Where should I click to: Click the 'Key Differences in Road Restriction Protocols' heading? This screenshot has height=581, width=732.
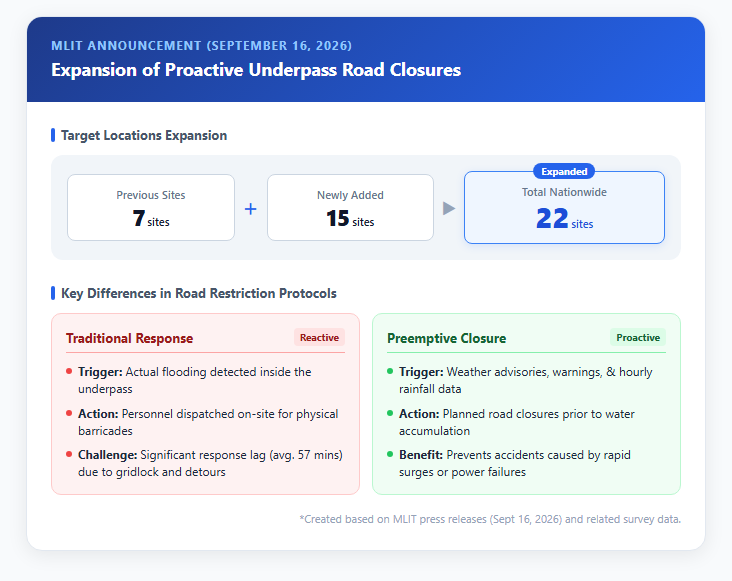tap(199, 293)
